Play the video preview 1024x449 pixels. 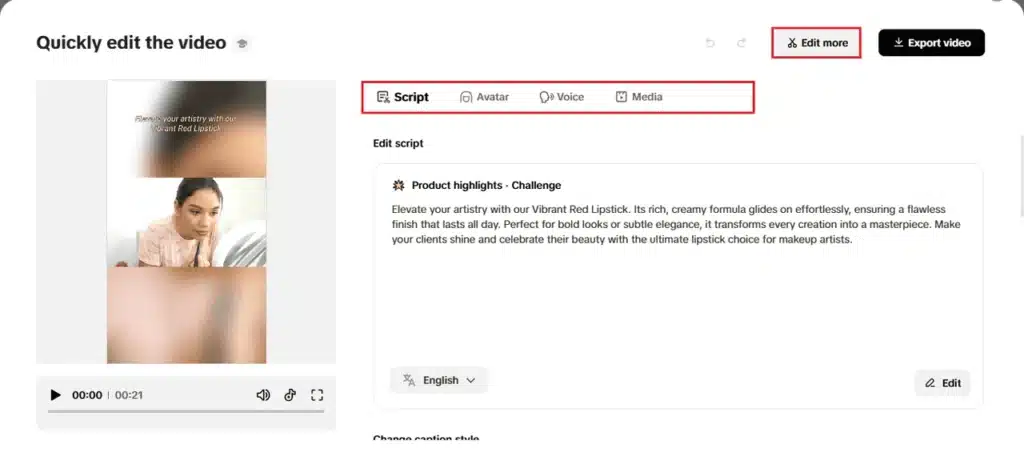pyautogui.click(x=55, y=395)
